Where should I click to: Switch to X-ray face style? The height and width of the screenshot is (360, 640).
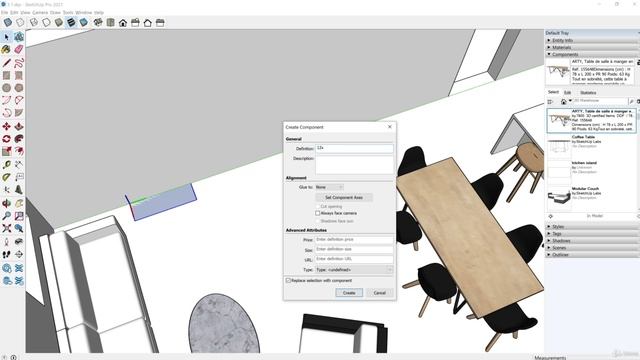8,23
